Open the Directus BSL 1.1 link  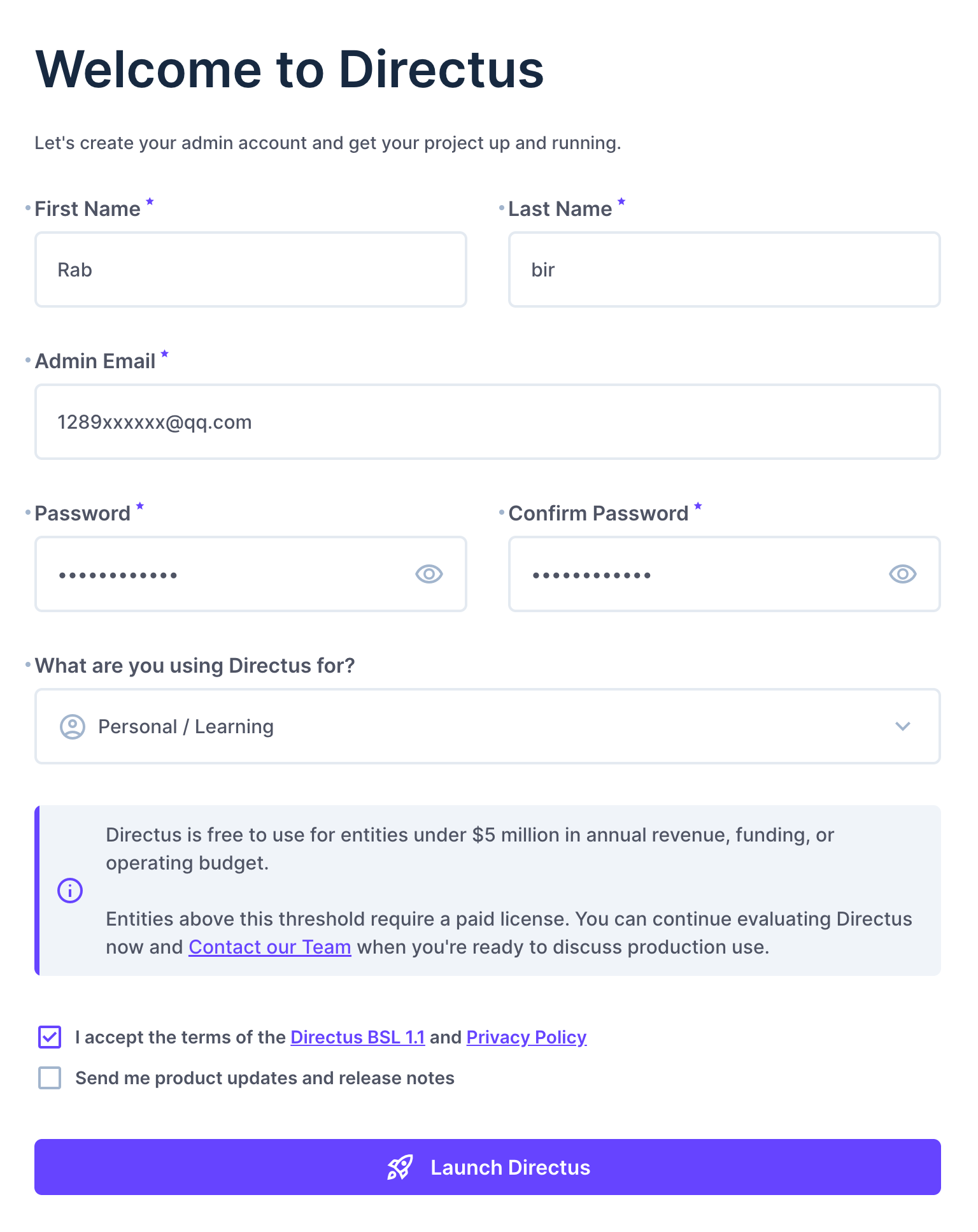pos(358,1037)
